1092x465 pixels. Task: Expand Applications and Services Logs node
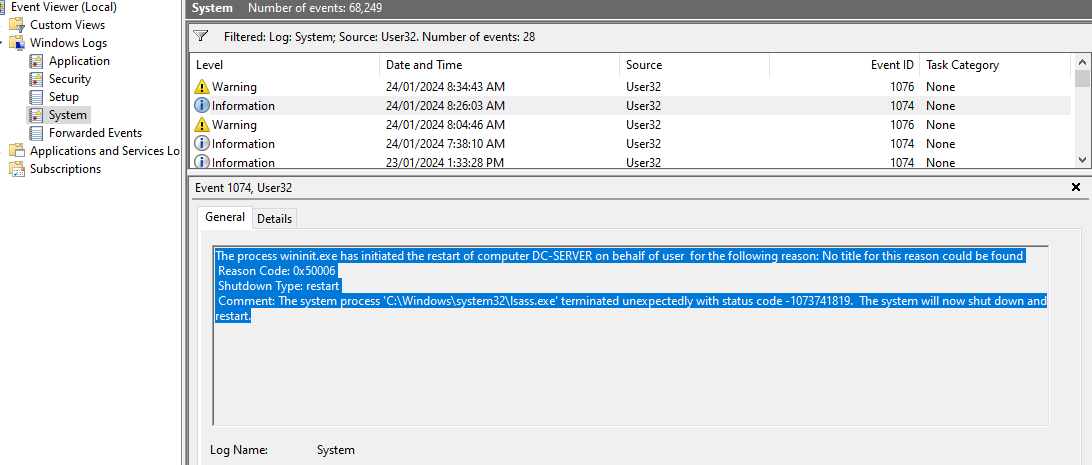(x=3, y=151)
